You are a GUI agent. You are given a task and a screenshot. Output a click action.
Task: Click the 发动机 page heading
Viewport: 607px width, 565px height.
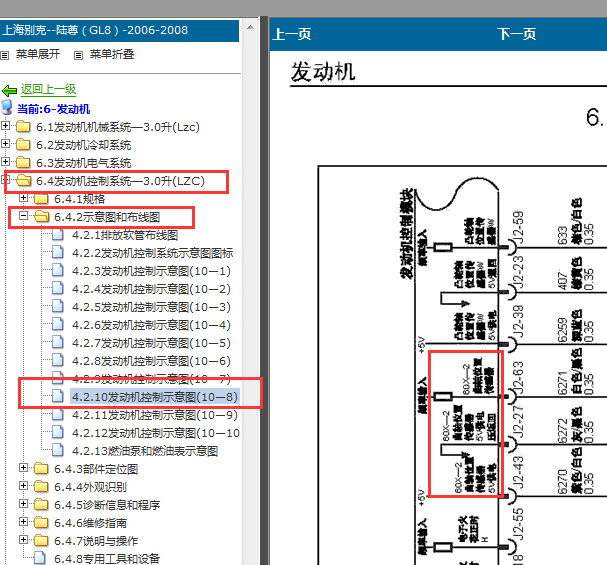click(x=323, y=72)
